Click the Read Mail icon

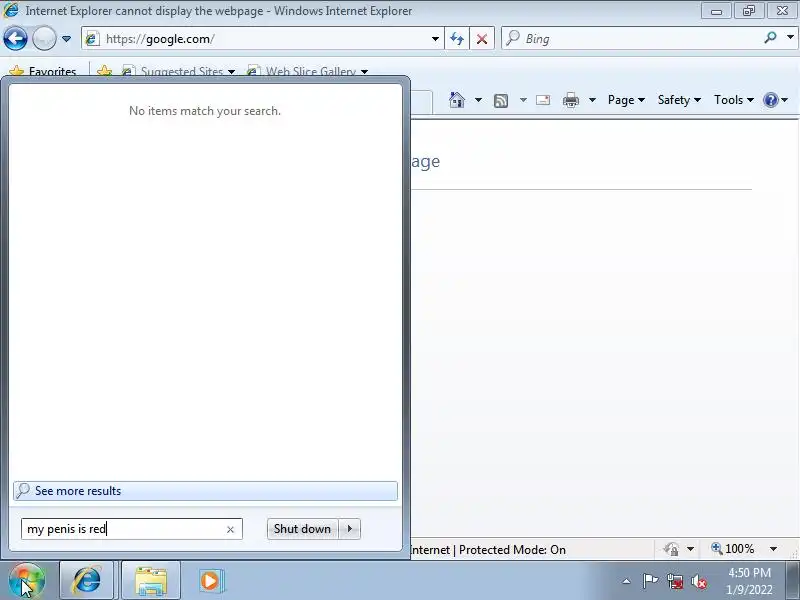(x=543, y=100)
